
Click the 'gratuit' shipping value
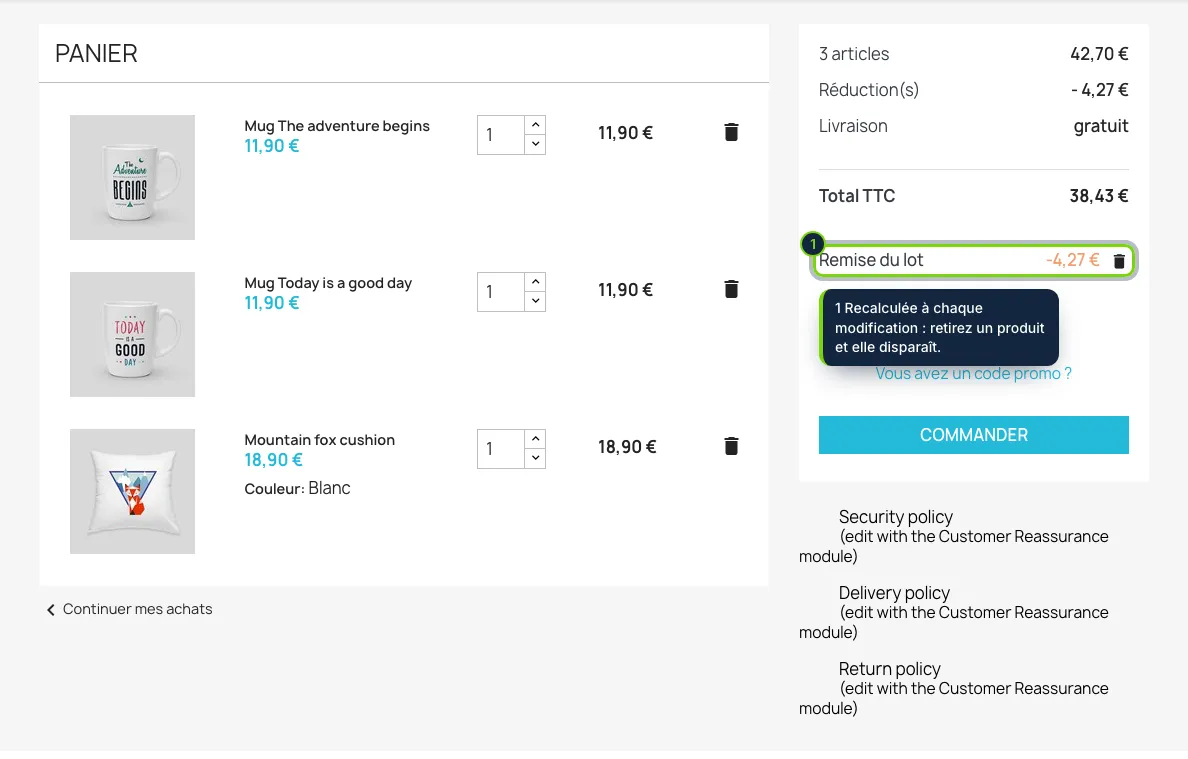1101,126
